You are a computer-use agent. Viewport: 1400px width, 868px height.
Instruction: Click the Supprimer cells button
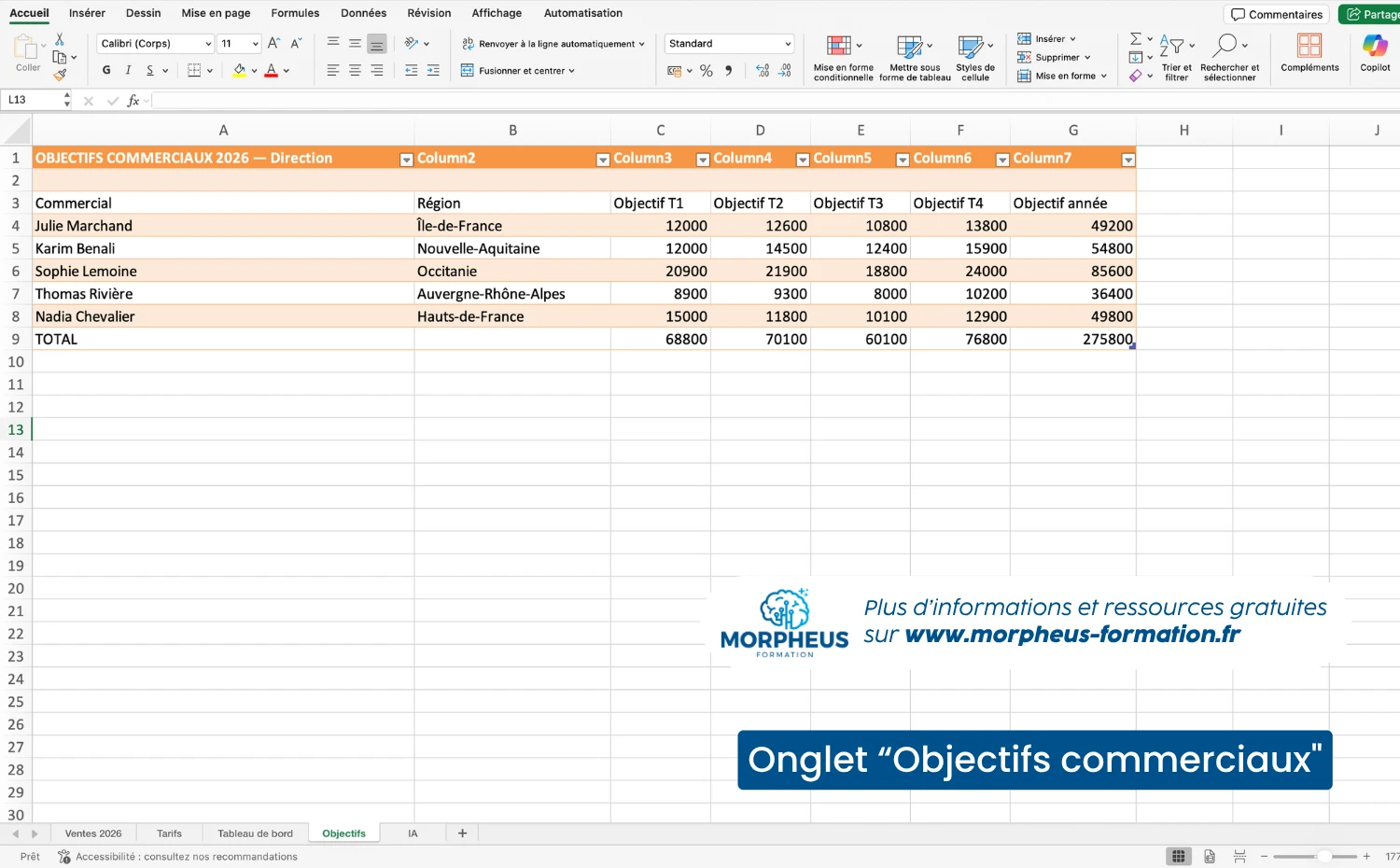pos(1054,57)
